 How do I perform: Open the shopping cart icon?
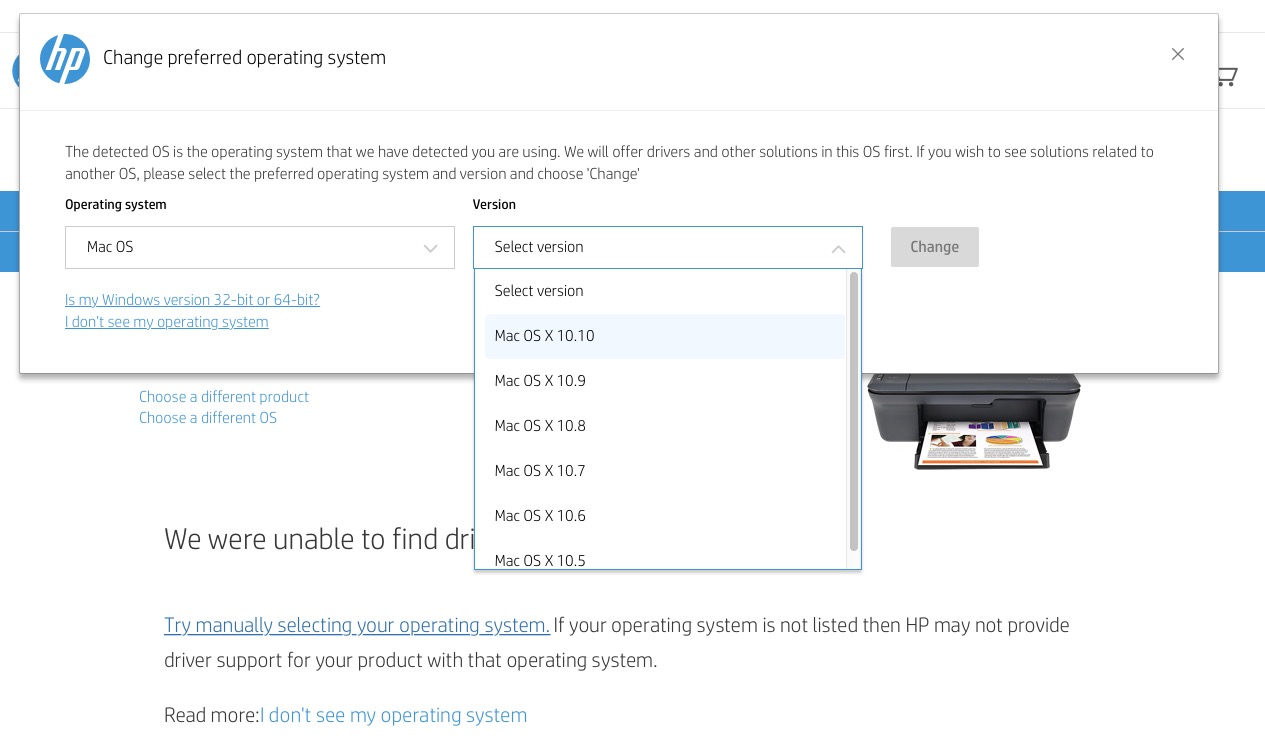[1227, 76]
